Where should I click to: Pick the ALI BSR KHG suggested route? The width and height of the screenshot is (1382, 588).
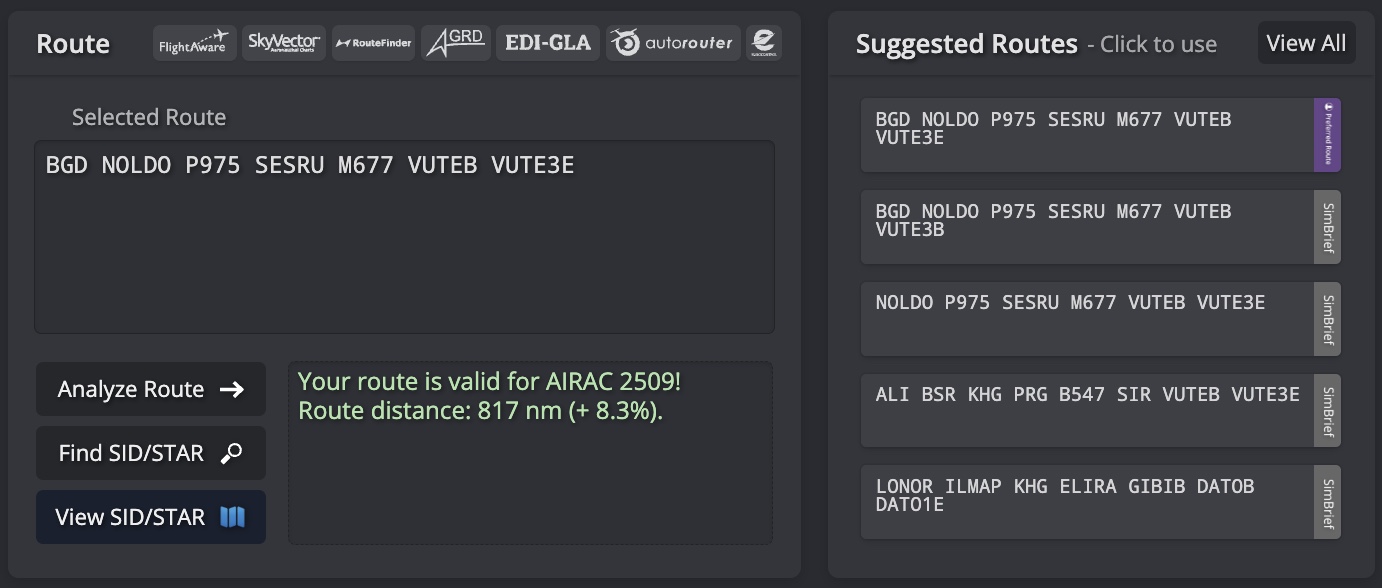1086,411
